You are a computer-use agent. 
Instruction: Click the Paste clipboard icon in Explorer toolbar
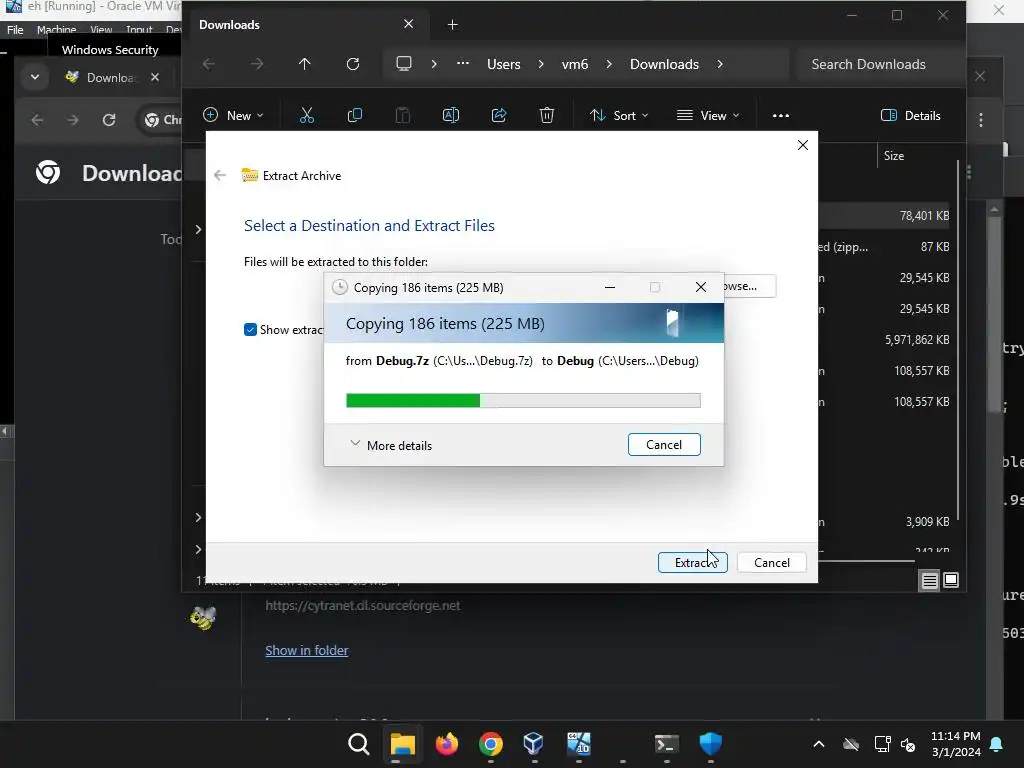pos(403,116)
